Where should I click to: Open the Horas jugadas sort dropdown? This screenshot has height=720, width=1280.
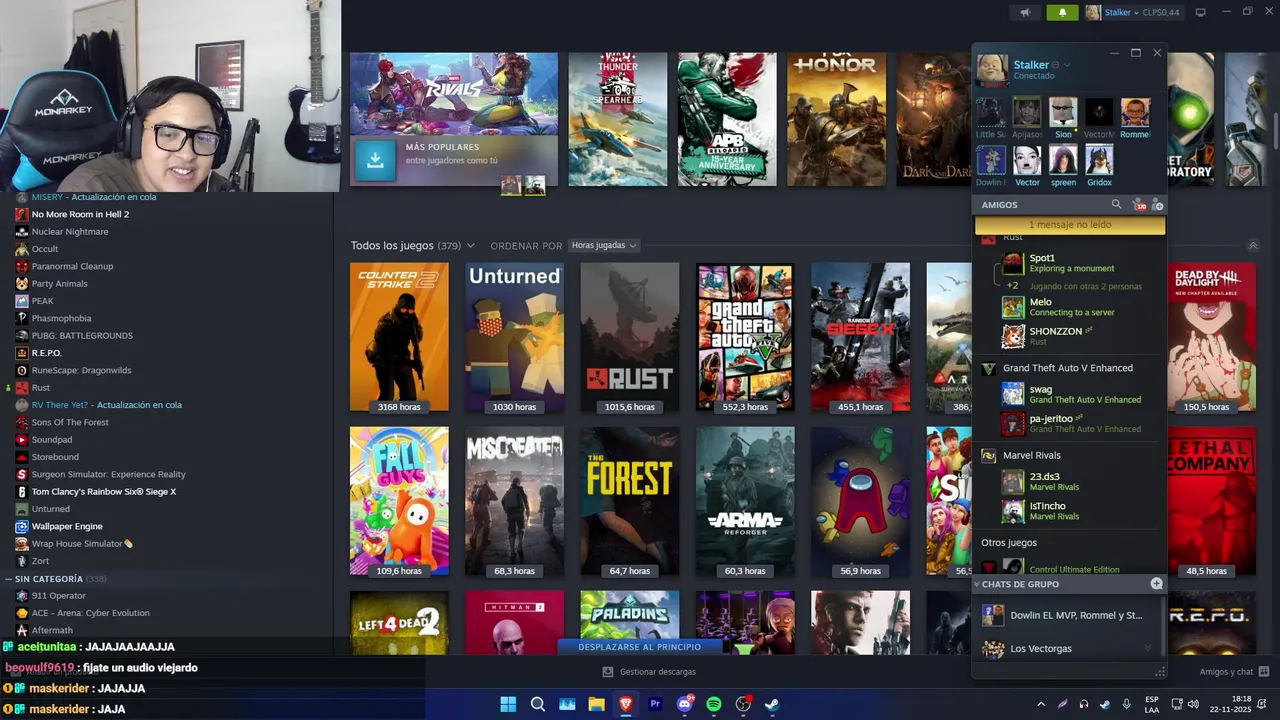tap(603, 245)
